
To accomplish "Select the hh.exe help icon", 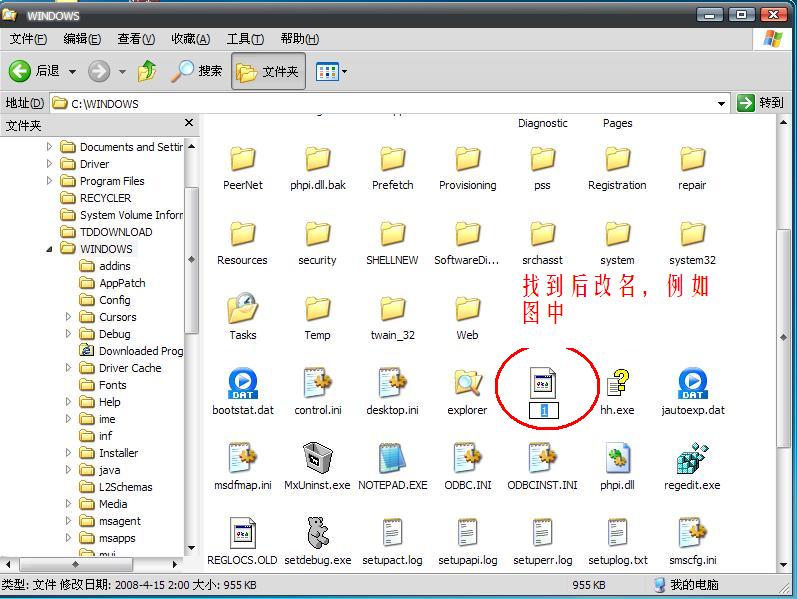I will pyautogui.click(x=618, y=383).
